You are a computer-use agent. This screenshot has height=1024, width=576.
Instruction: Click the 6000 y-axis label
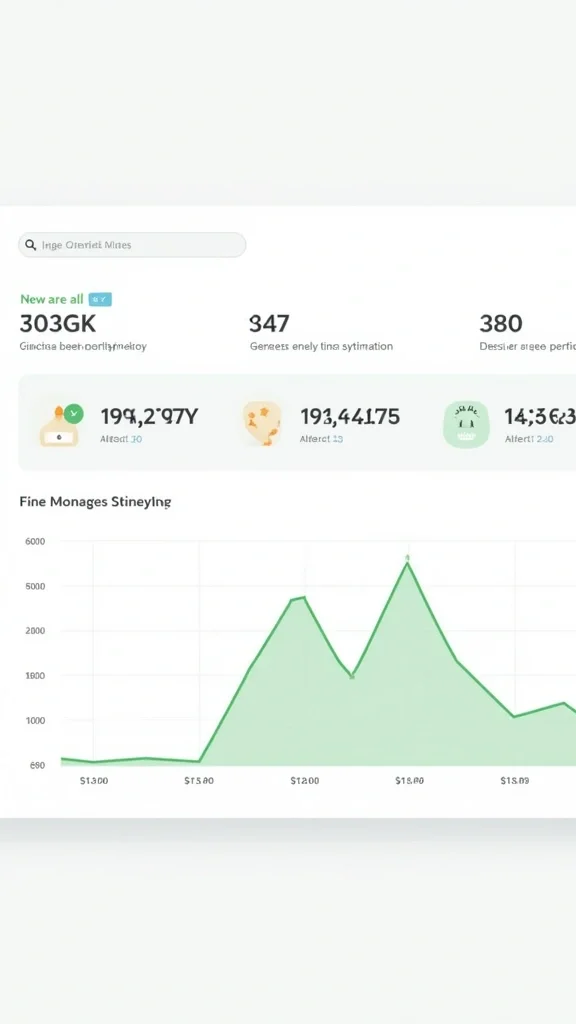point(35,541)
